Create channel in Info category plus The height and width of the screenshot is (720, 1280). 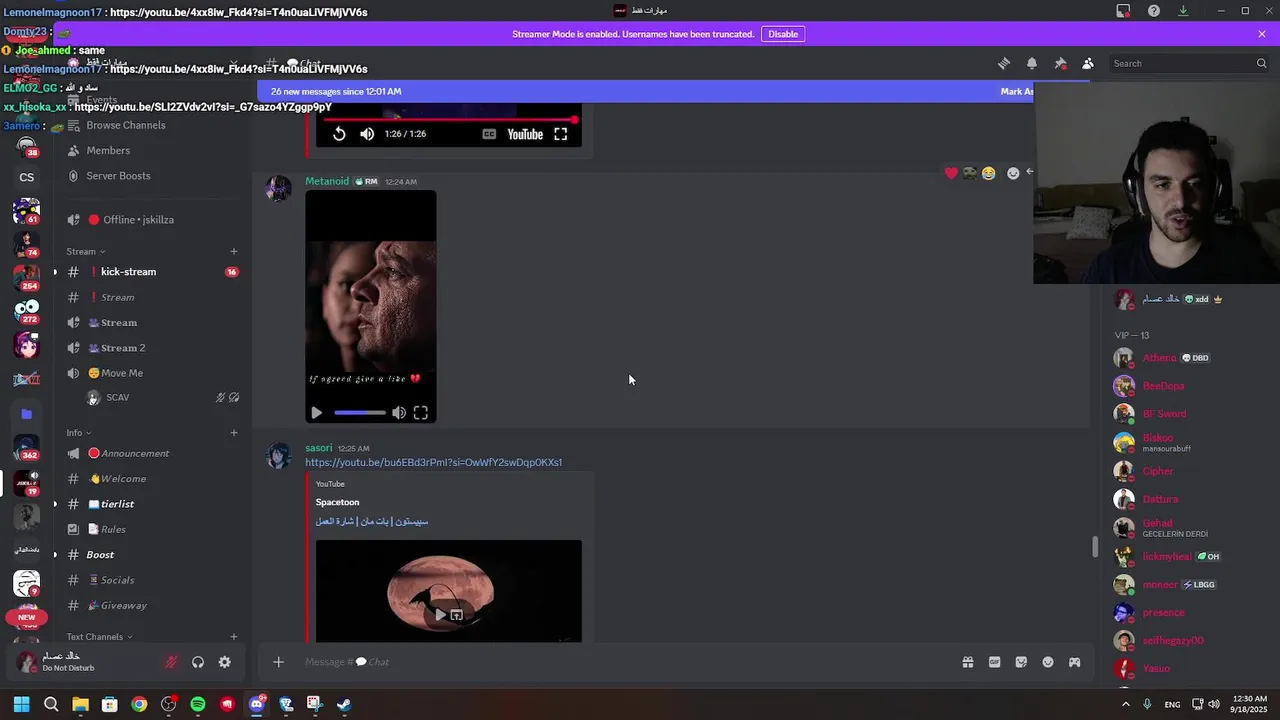pos(234,432)
